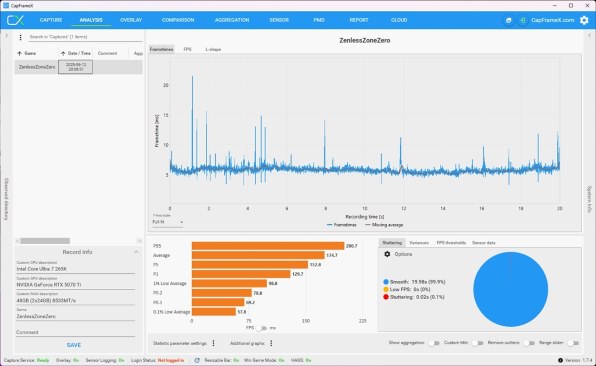Toggle FPS / ms unit switch

[262, 328]
